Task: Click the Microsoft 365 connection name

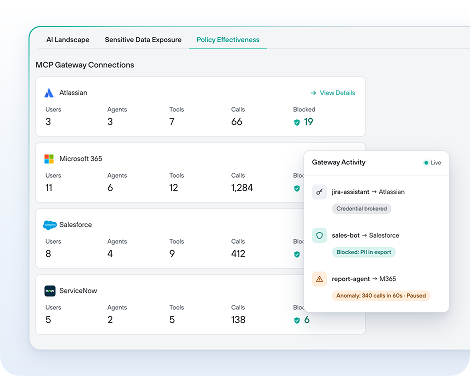Action: (81, 159)
